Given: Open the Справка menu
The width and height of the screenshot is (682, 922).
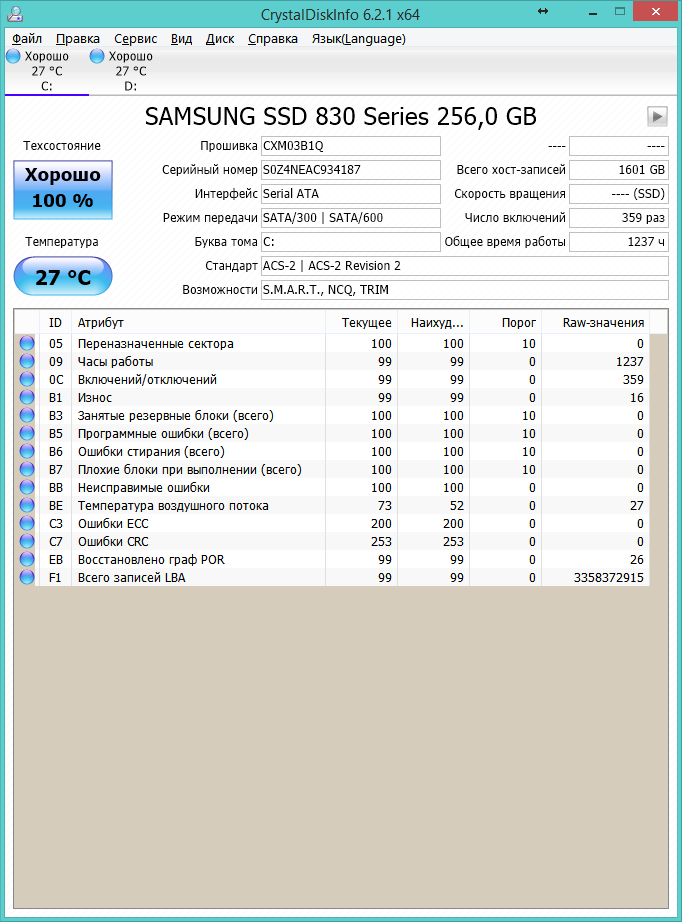Looking at the screenshot, I should point(273,39).
